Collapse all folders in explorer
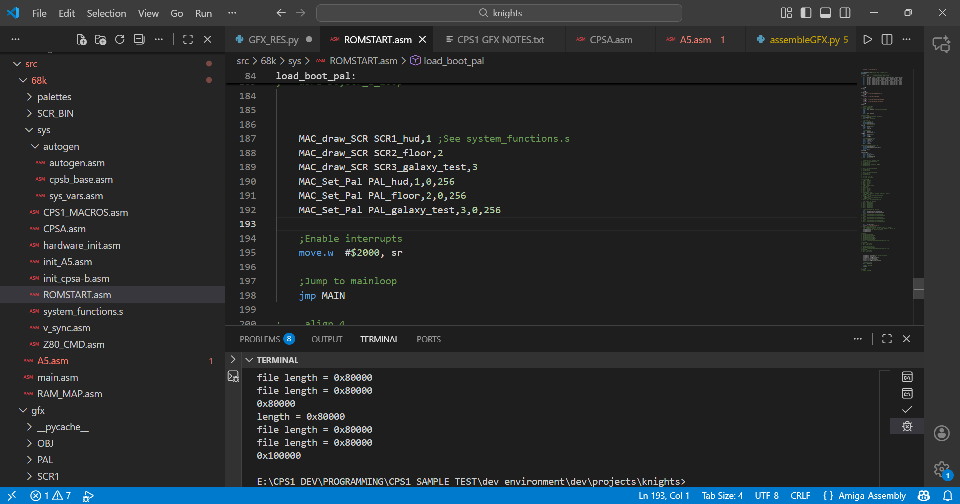This screenshot has height=504, width=960. [x=140, y=39]
